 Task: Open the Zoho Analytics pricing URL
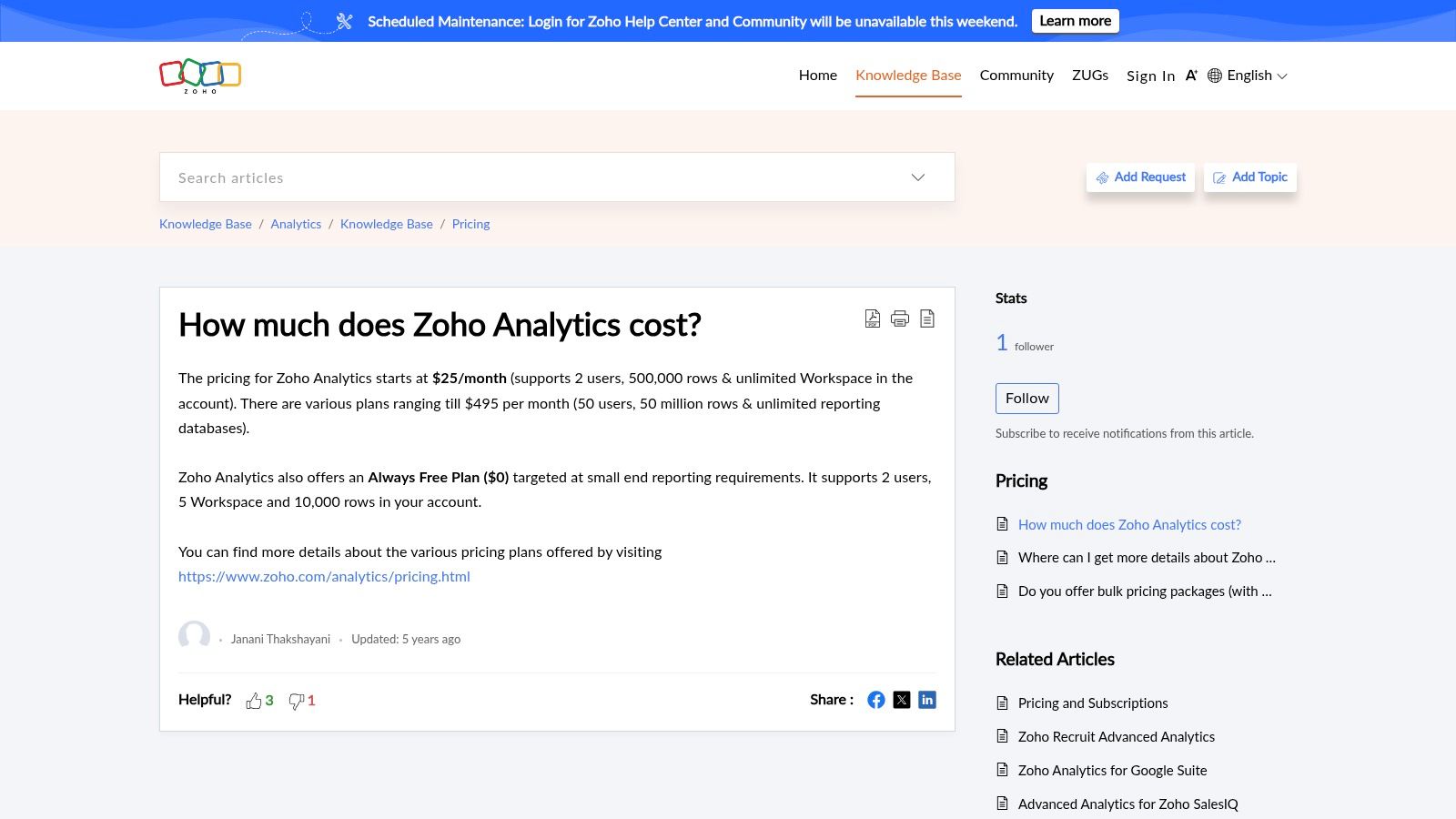pyautogui.click(x=324, y=576)
